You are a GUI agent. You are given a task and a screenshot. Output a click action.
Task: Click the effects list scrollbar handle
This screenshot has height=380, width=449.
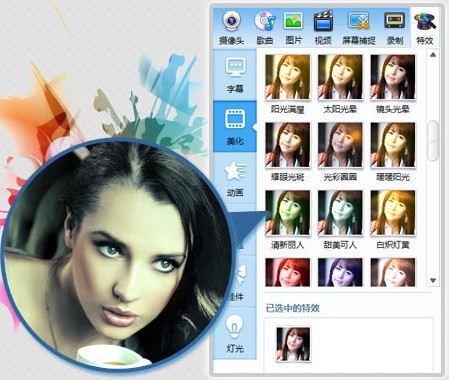pos(433,141)
